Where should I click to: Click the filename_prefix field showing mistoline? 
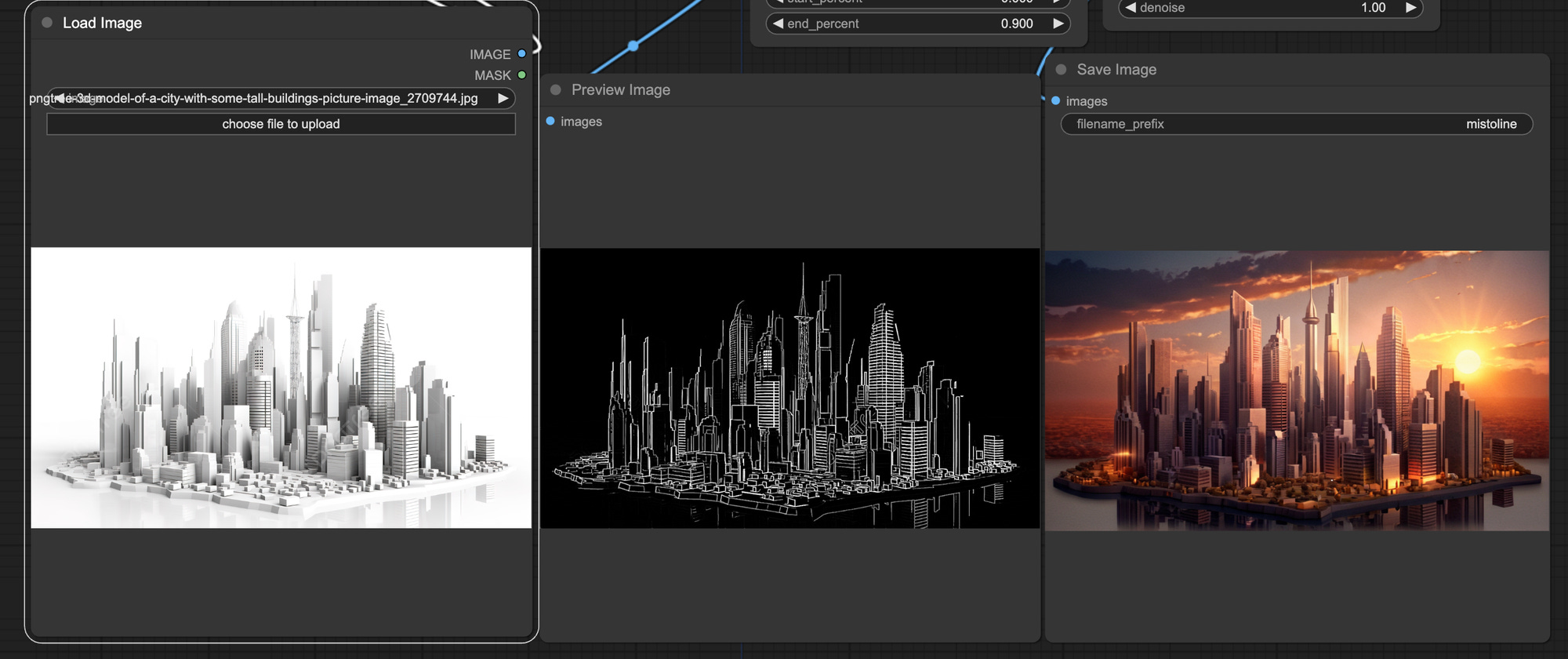pos(1296,124)
